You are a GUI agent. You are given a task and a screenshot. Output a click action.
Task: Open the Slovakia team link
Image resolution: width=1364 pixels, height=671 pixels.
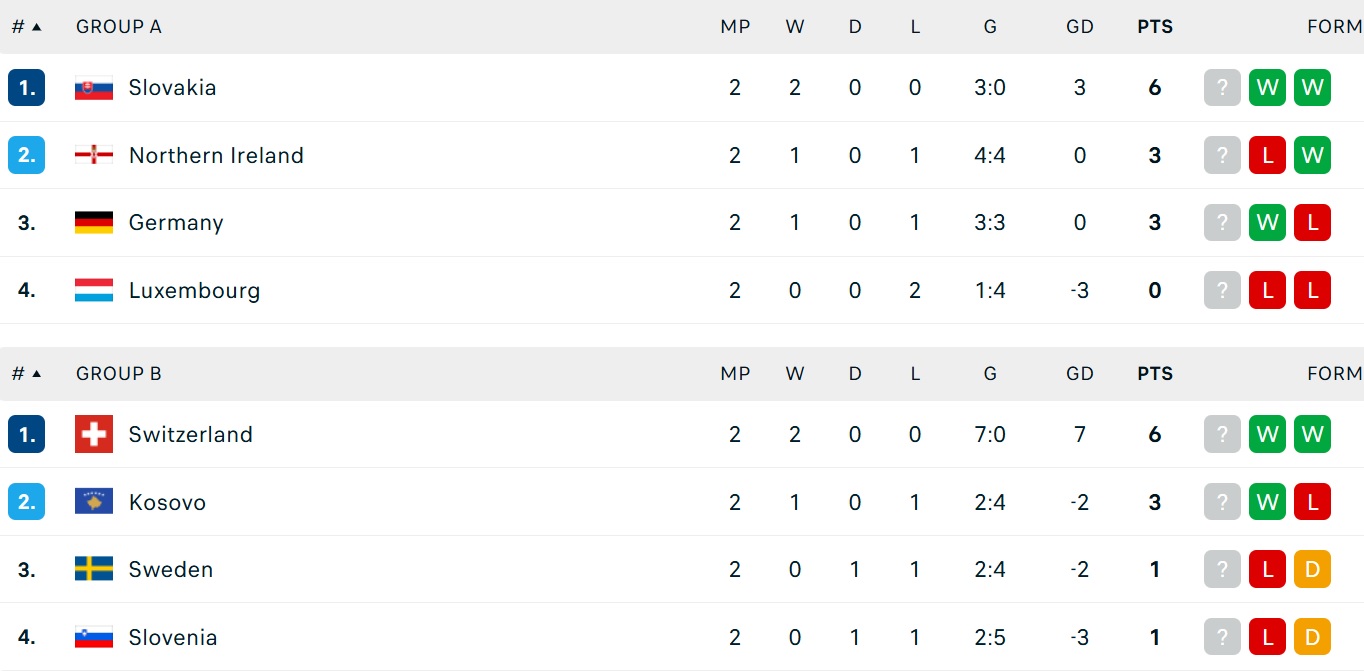point(172,88)
